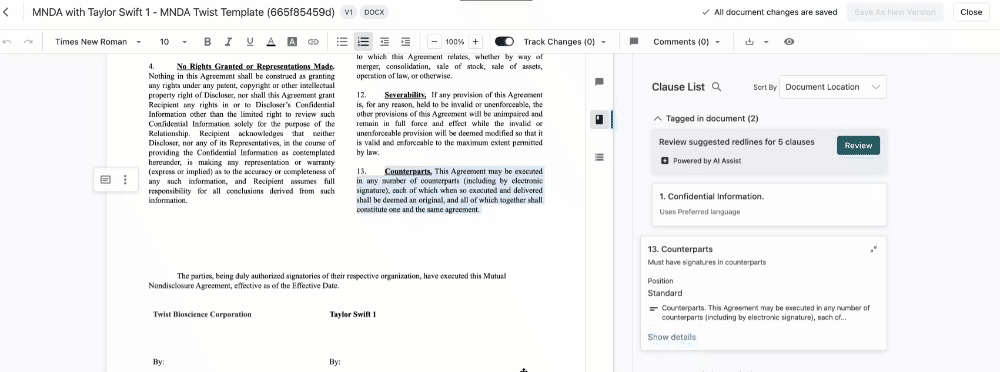Open the Times New Roman font dropdown
The height and width of the screenshot is (372, 1000).
coord(98,42)
